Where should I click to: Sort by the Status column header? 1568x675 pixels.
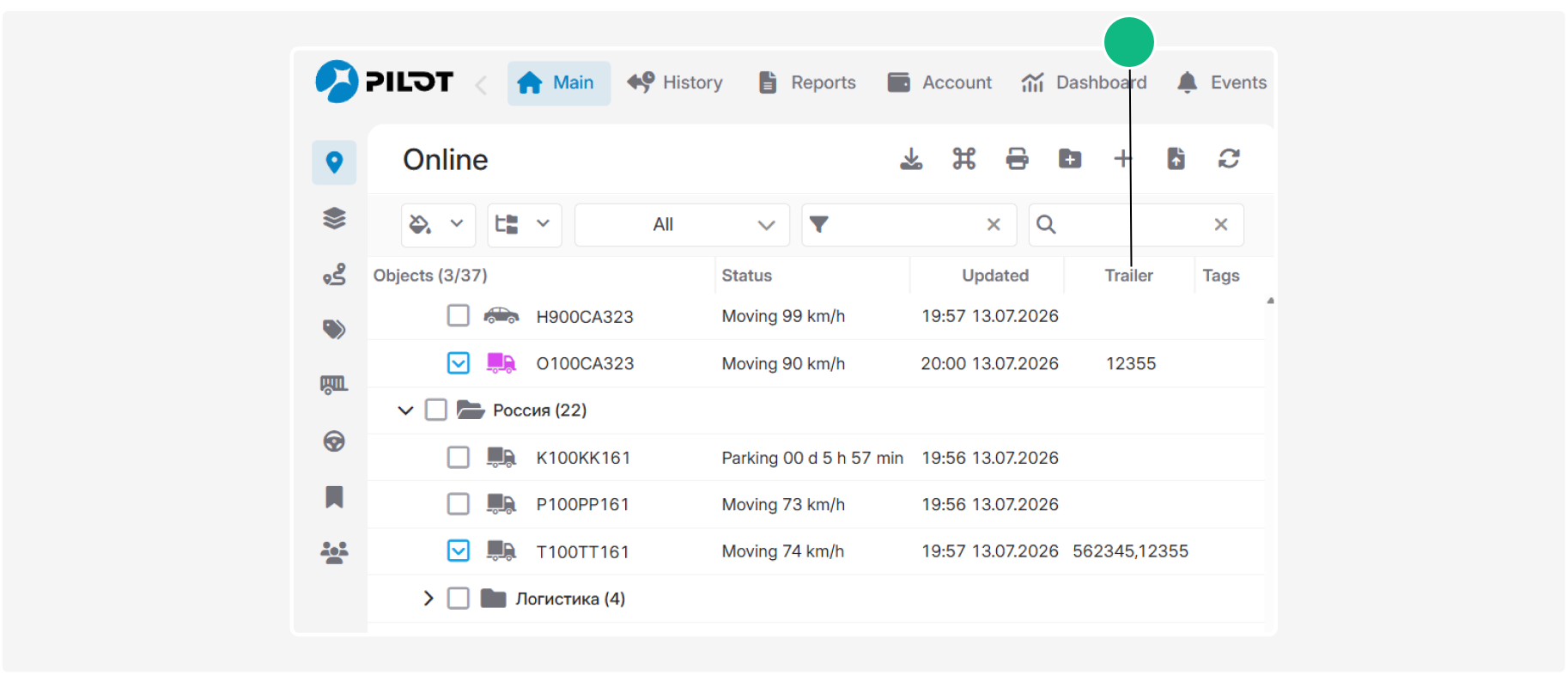click(x=747, y=276)
